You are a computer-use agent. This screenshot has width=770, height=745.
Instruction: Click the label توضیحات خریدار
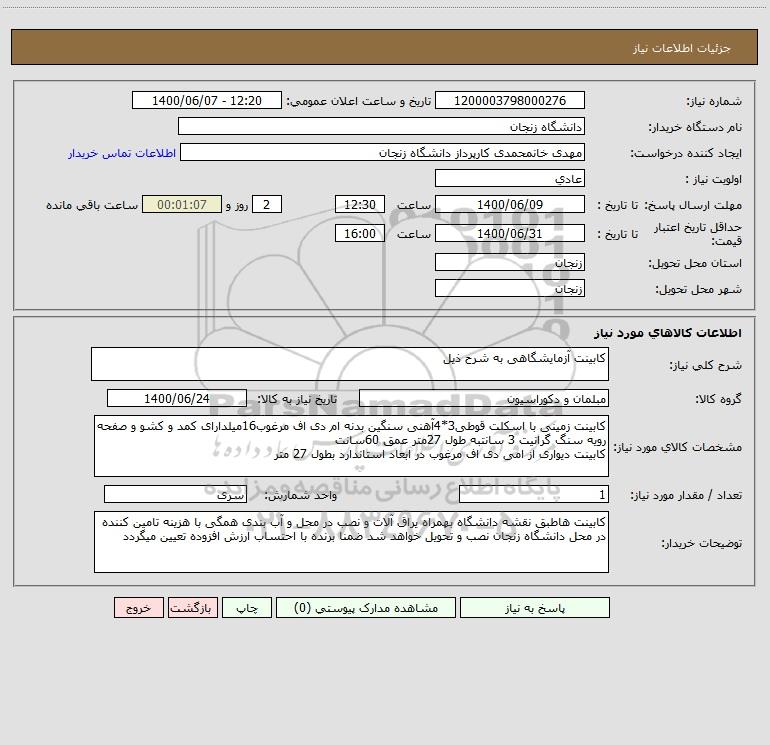point(702,543)
